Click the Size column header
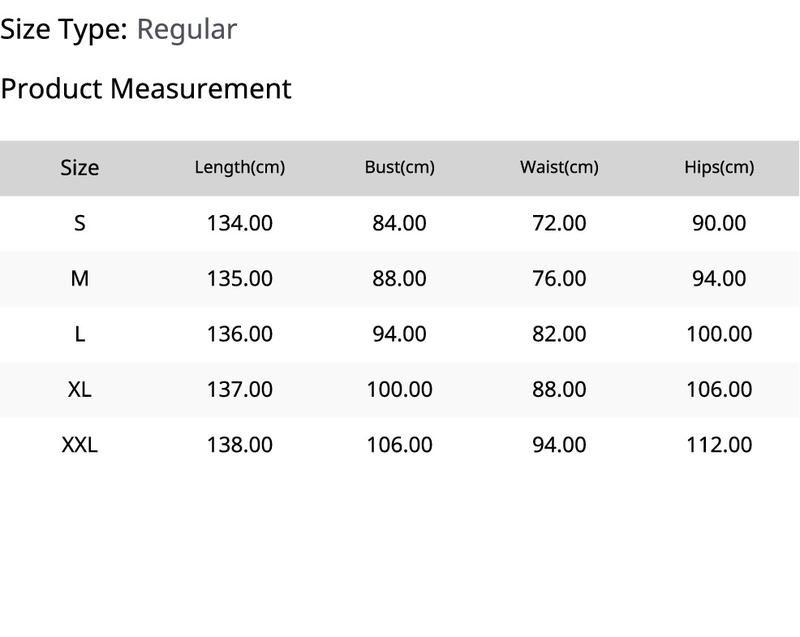This screenshot has width=800, height=637. [x=80, y=168]
